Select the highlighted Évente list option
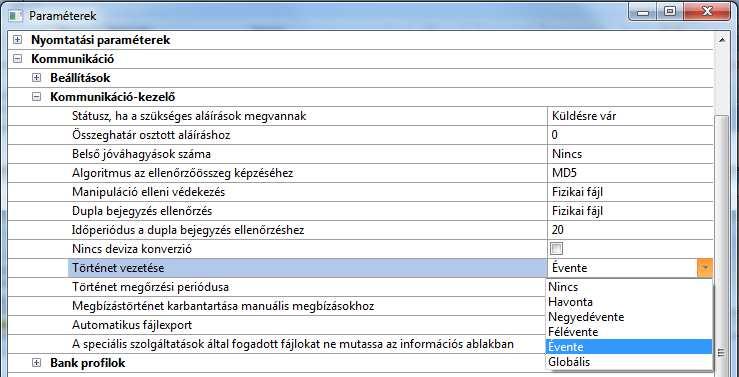This screenshot has height=377, width=739. (629, 347)
